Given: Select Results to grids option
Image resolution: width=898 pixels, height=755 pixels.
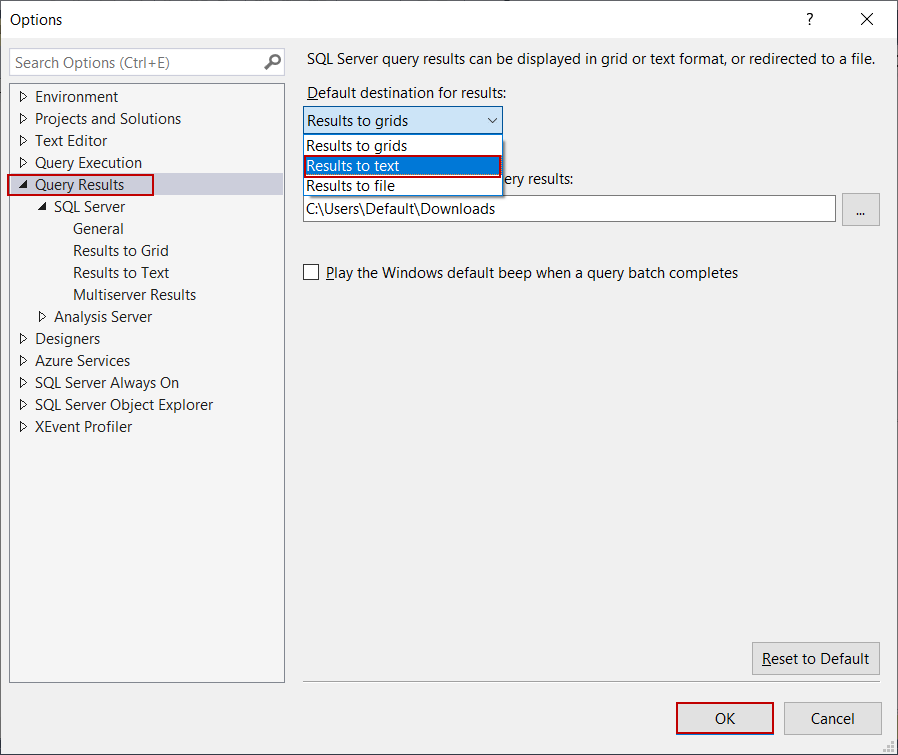Looking at the screenshot, I should tap(402, 146).
